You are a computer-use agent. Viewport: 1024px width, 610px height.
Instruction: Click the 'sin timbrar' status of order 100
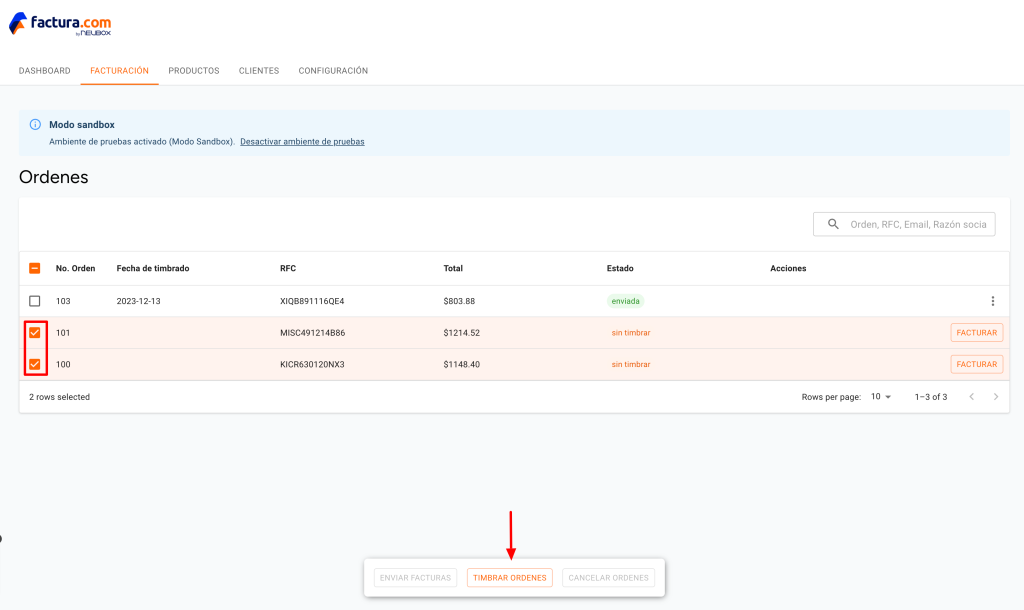[x=631, y=364]
